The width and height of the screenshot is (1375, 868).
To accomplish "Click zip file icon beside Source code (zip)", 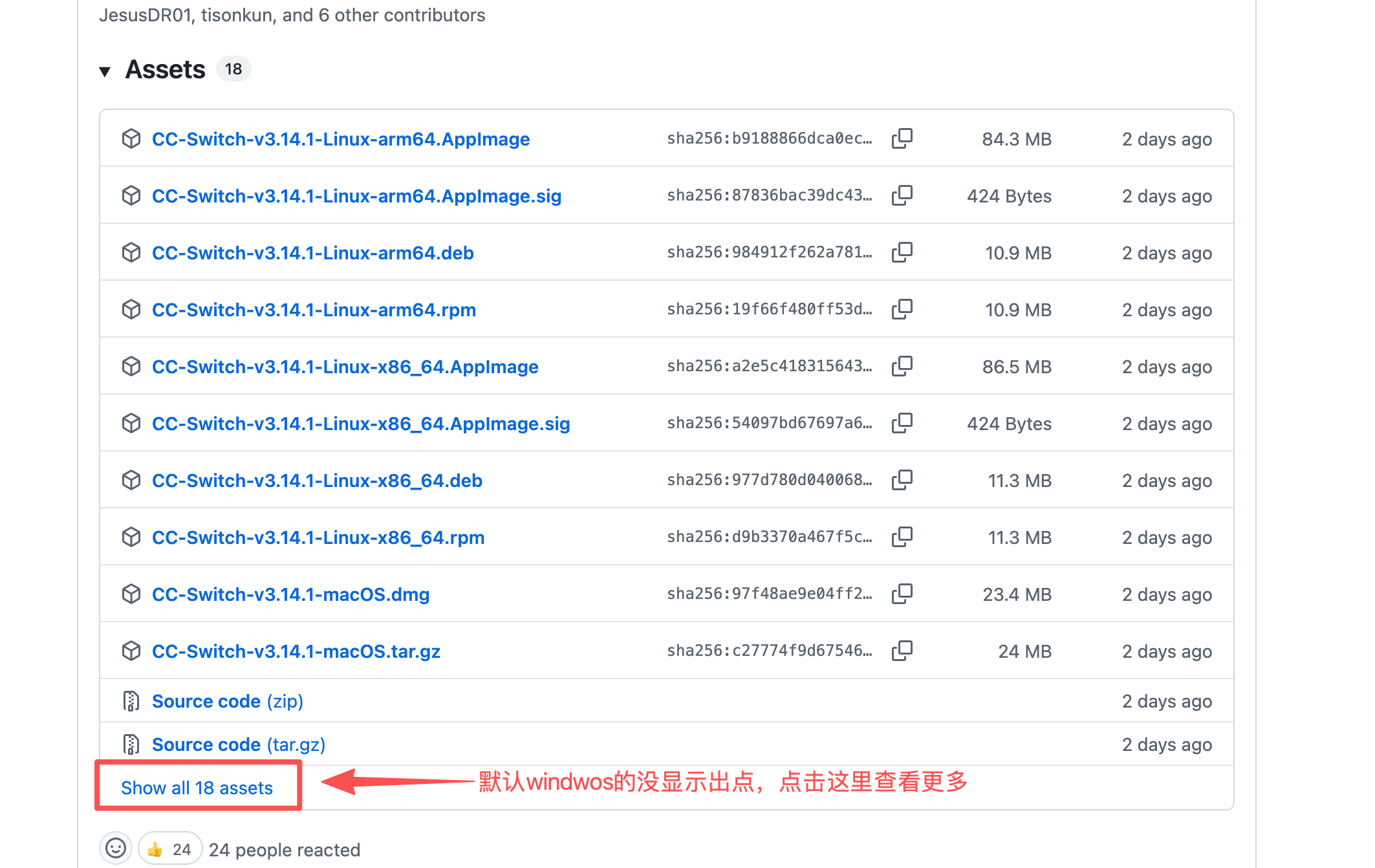I will [131, 701].
